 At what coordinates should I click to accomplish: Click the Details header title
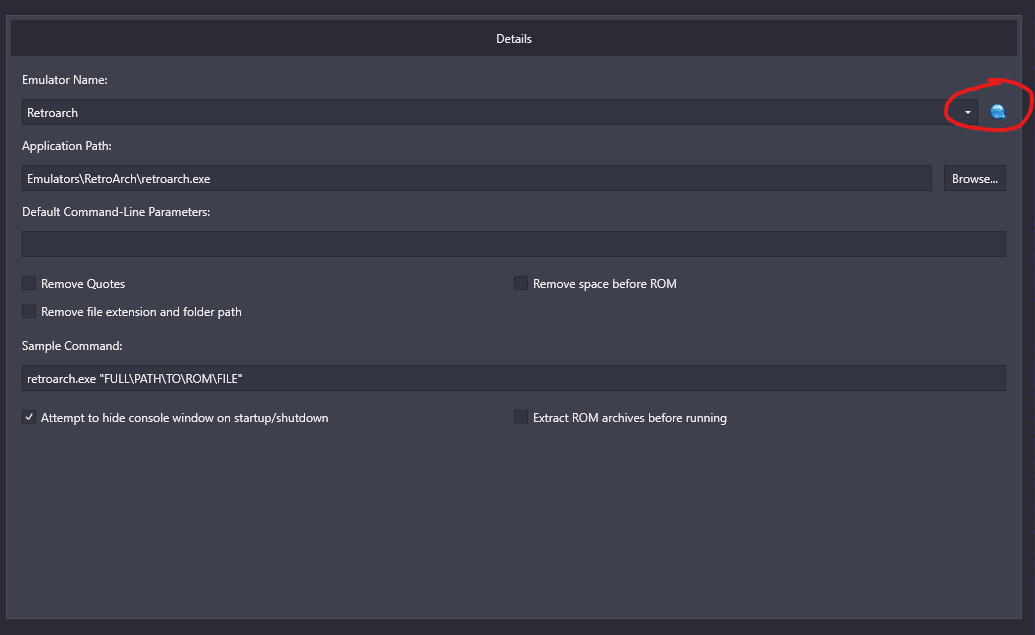pos(514,39)
